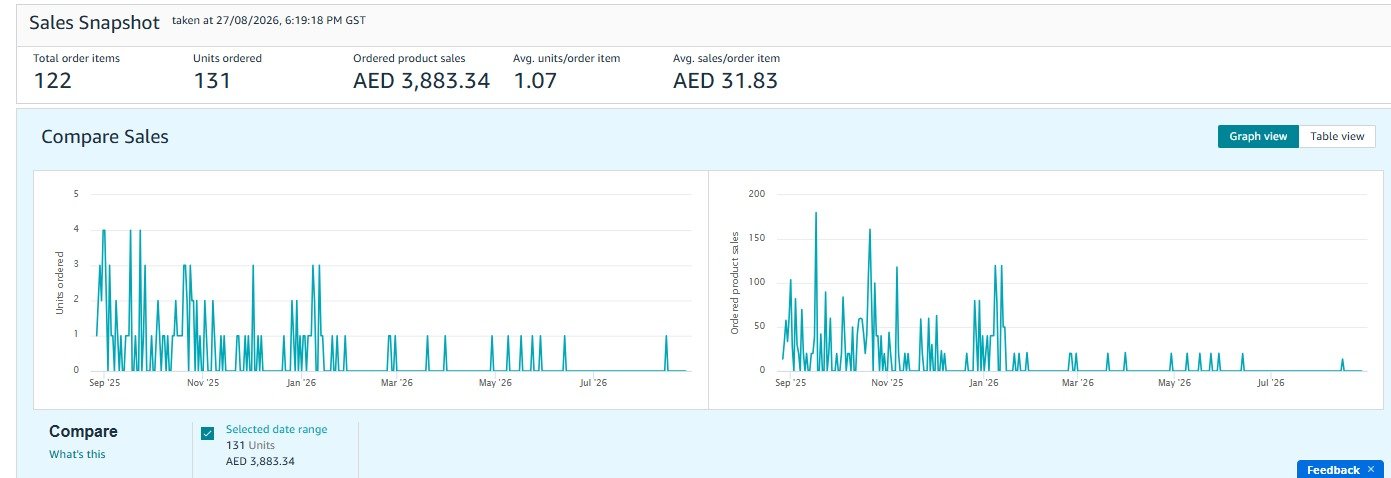Switch to Table view

point(1336,137)
